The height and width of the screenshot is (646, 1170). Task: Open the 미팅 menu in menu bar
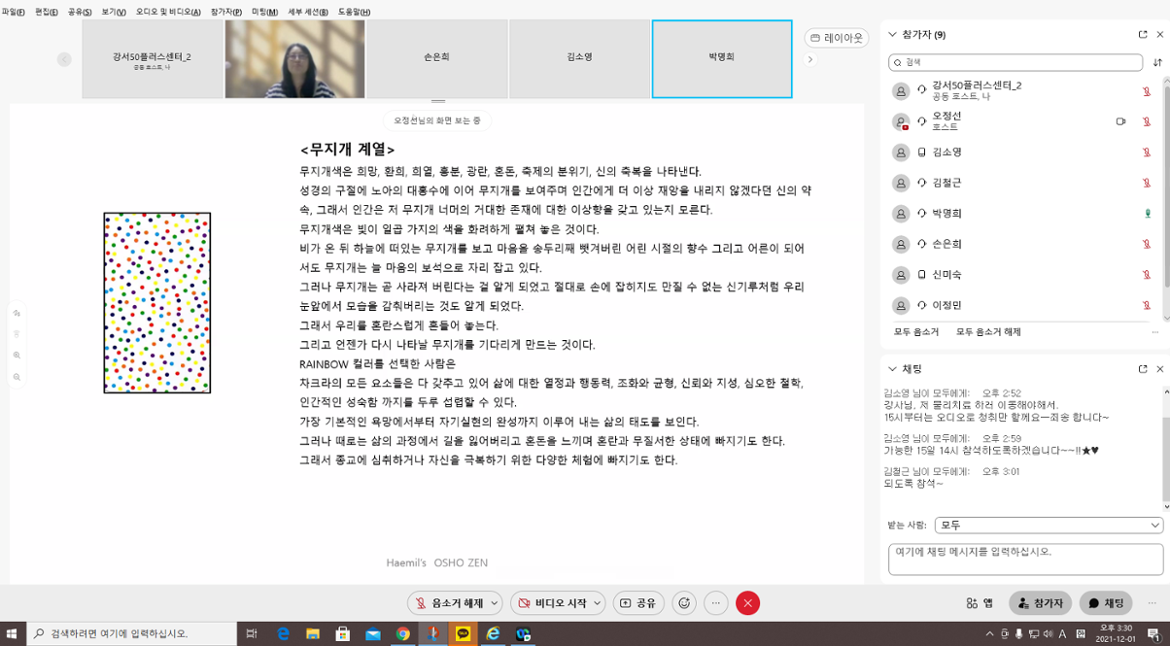point(264,12)
